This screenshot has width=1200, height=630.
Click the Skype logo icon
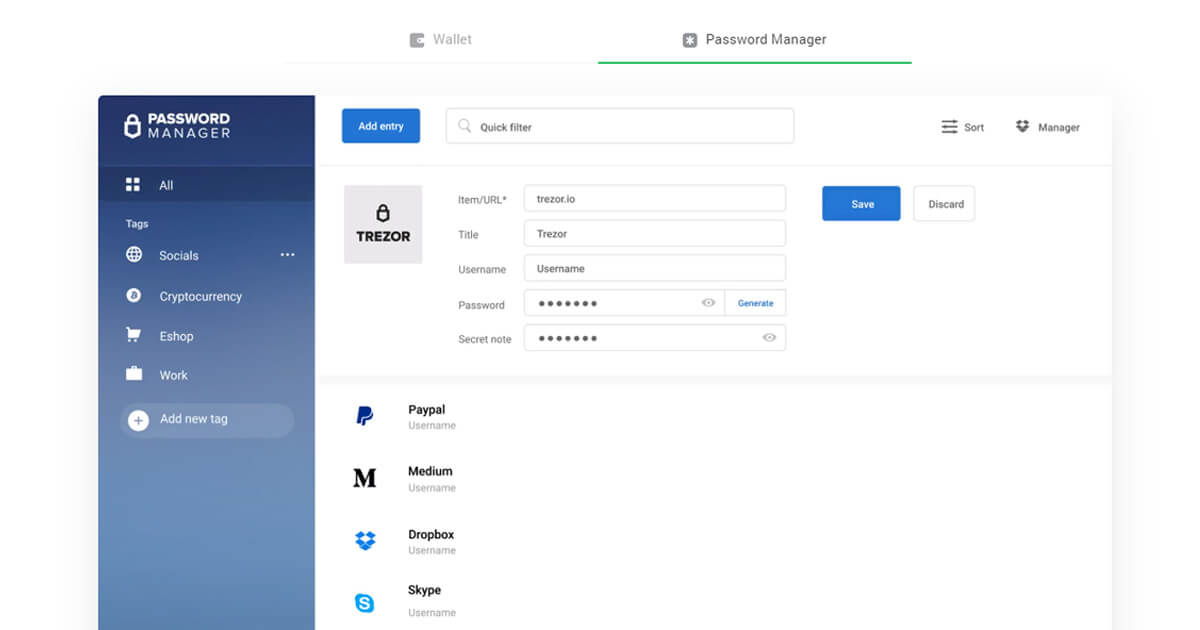pyautogui.click(x=365, y=603)
